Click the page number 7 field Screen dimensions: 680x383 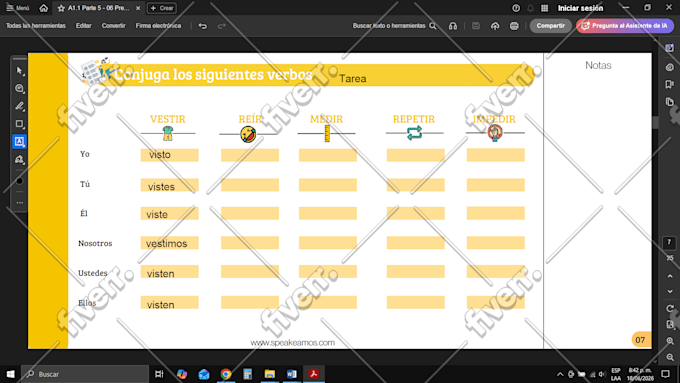[x=669, y=242]
